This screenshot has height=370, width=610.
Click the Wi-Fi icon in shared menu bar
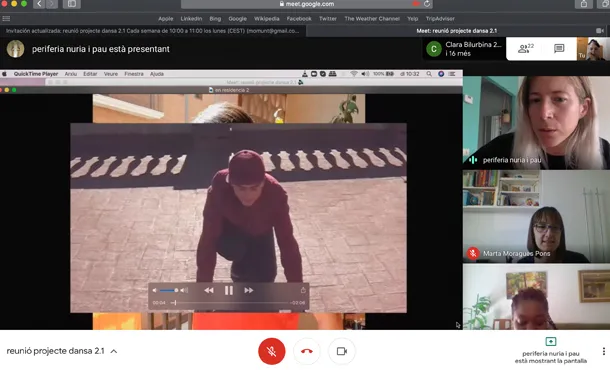[353, 74]
